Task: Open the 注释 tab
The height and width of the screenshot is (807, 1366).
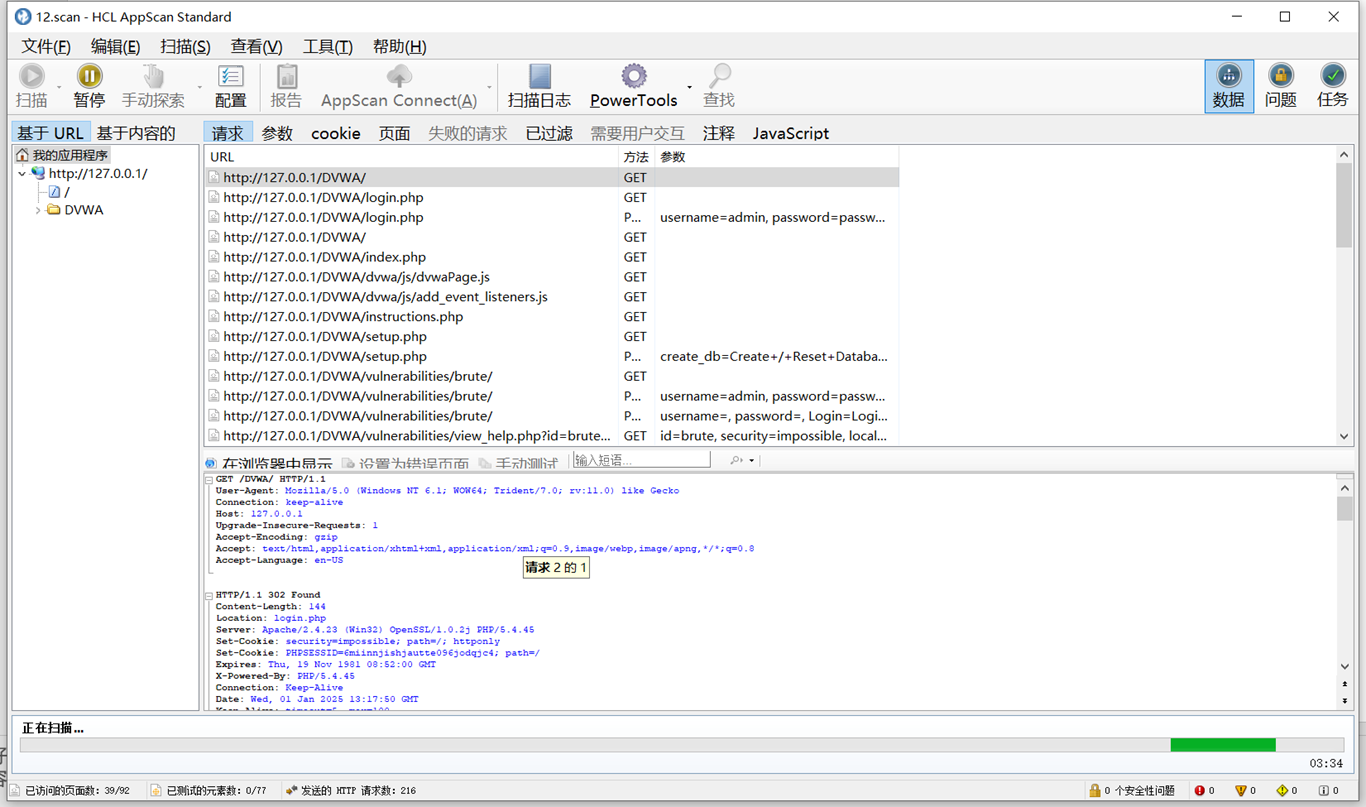Action: 718,133
